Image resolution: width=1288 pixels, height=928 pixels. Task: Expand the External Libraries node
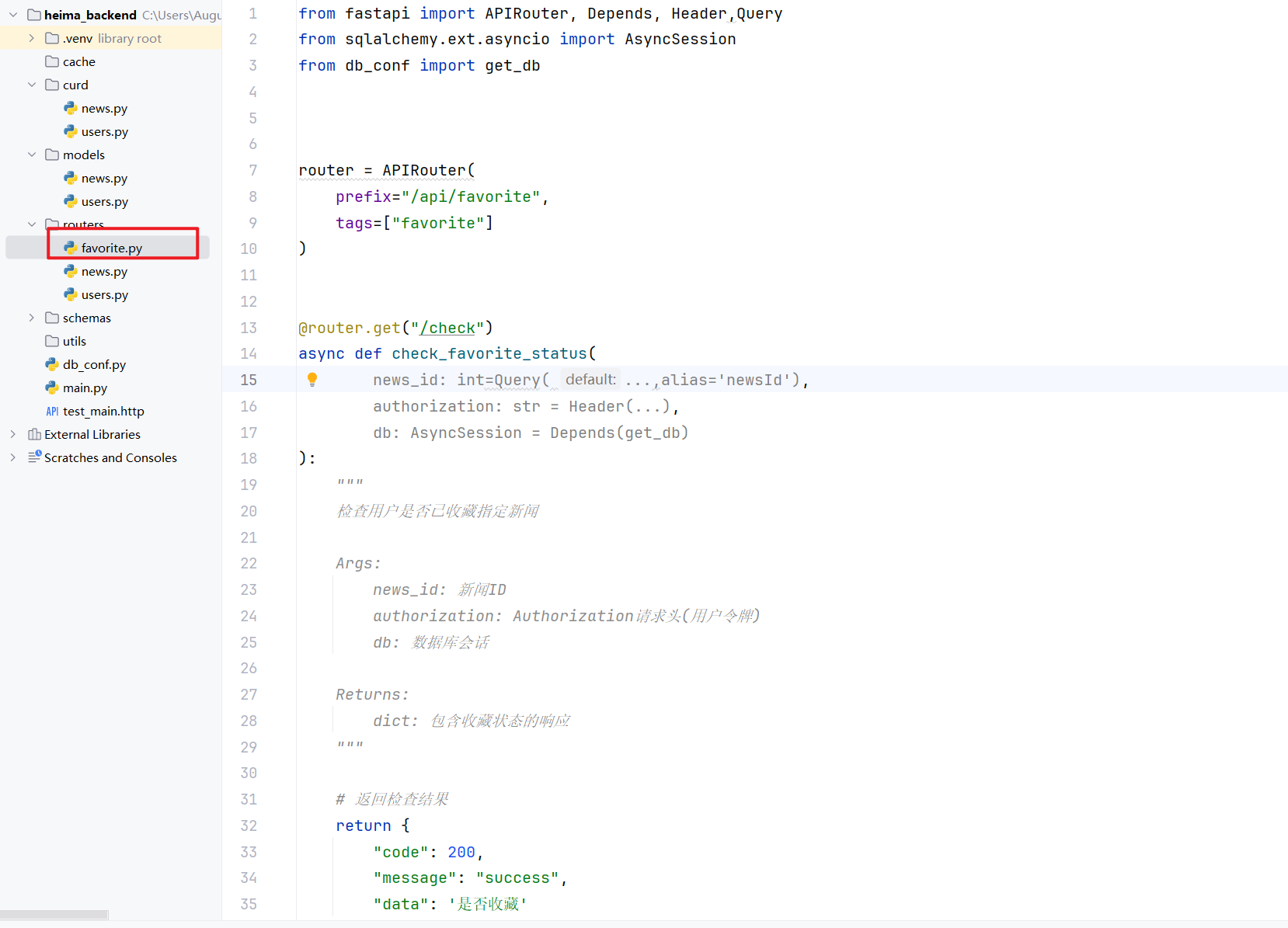click(x=13, y=434)
